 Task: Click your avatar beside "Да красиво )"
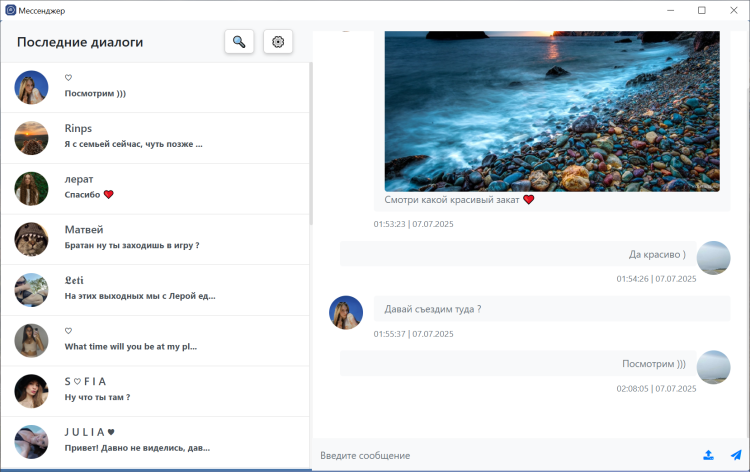(713, 258)
